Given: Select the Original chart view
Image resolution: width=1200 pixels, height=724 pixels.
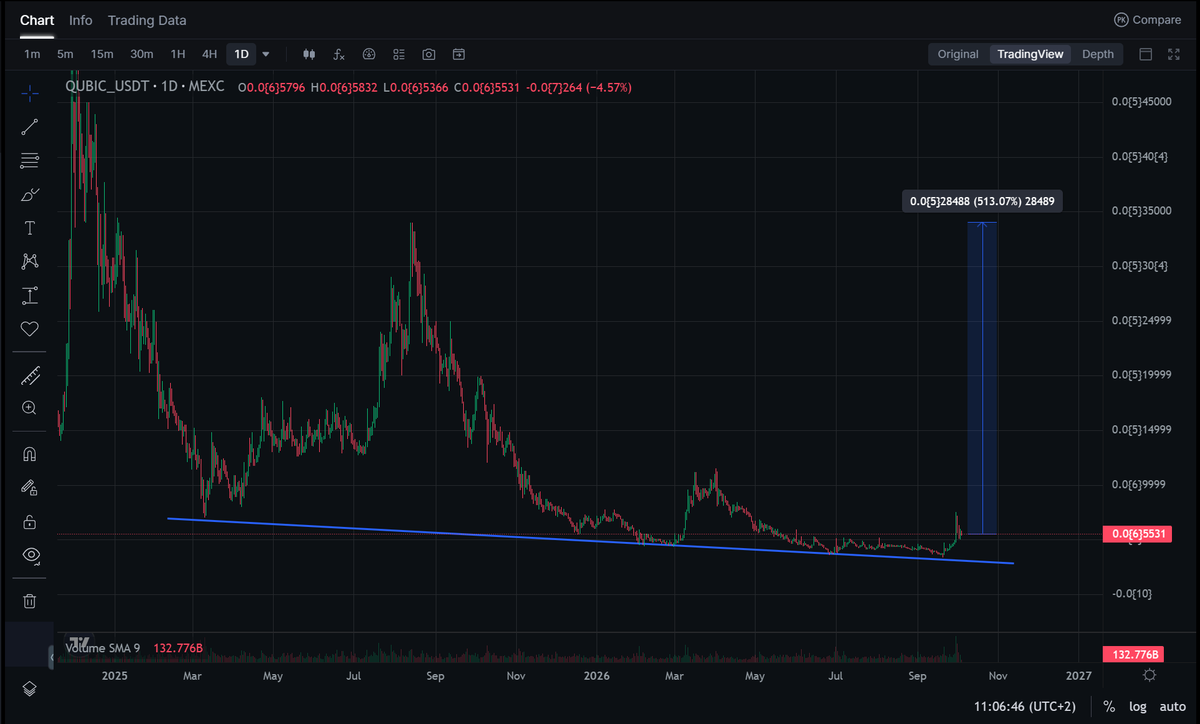Looking at the screenshot, I should tap(958, 54).
